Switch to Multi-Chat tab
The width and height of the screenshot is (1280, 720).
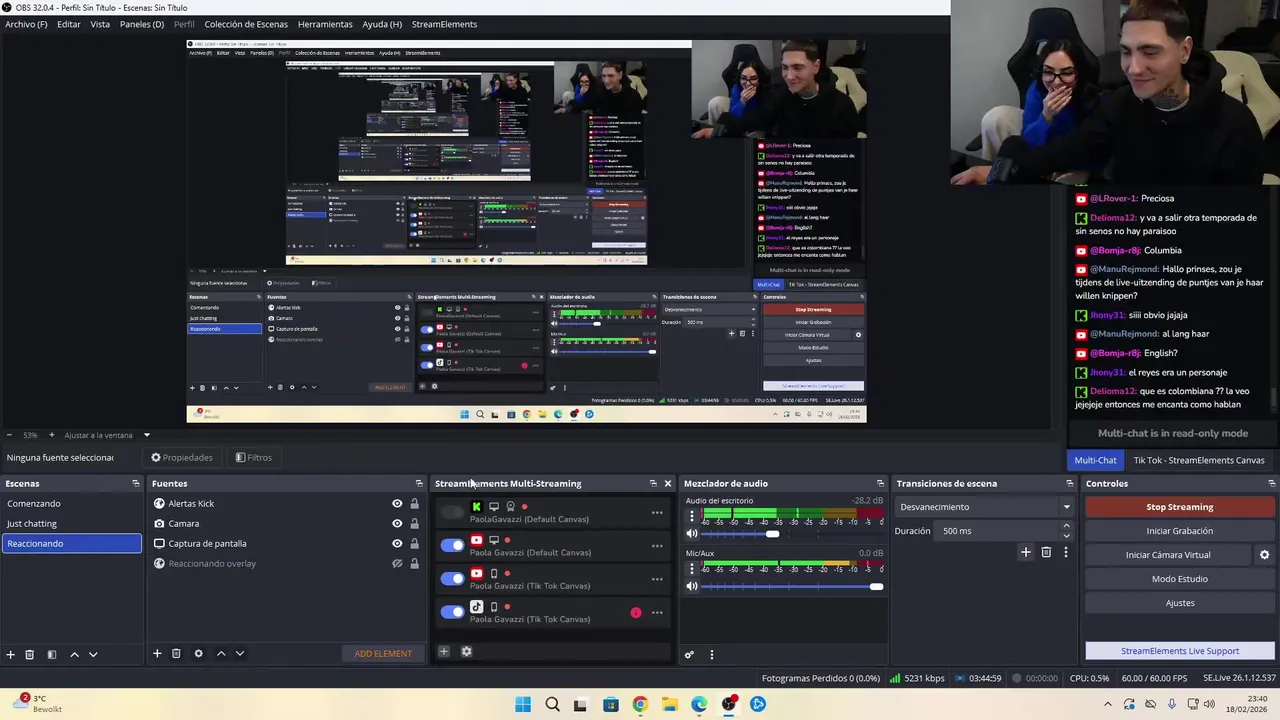point(1095,460)
